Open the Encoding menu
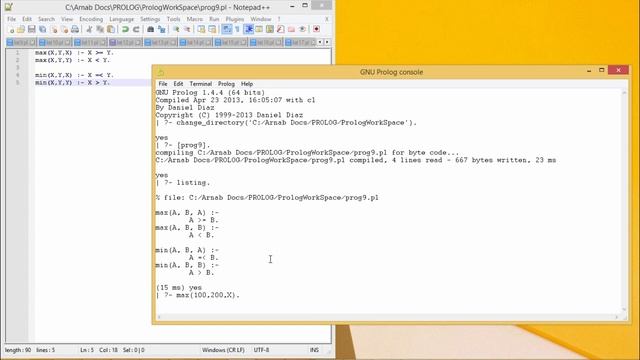 pyautogui.click(x=91, y=19)
